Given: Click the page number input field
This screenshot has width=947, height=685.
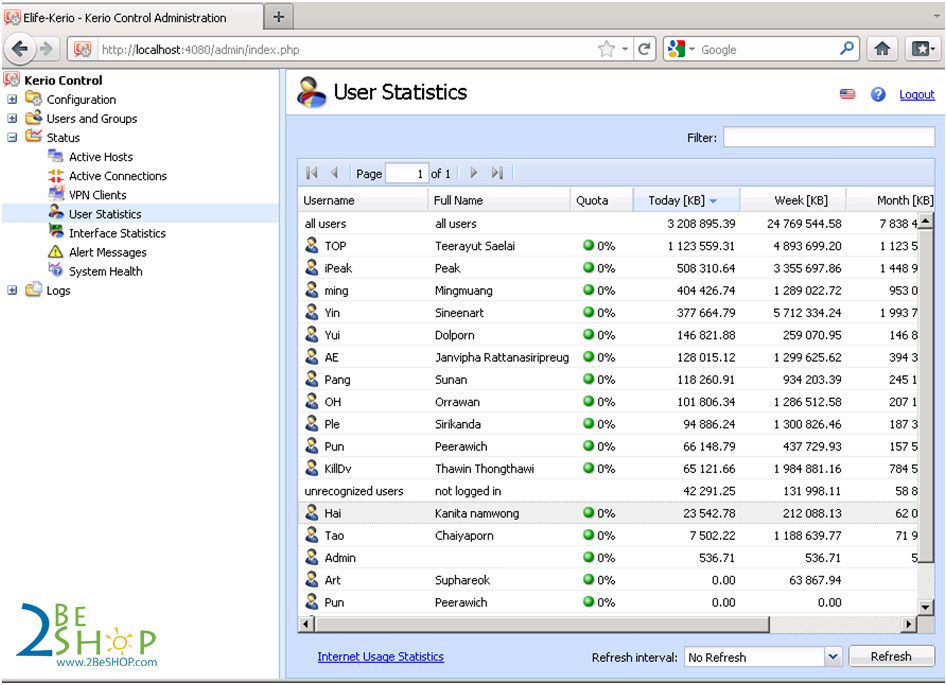Looking at the screenshot, I should pyautogui.click(x=406, y=173).
